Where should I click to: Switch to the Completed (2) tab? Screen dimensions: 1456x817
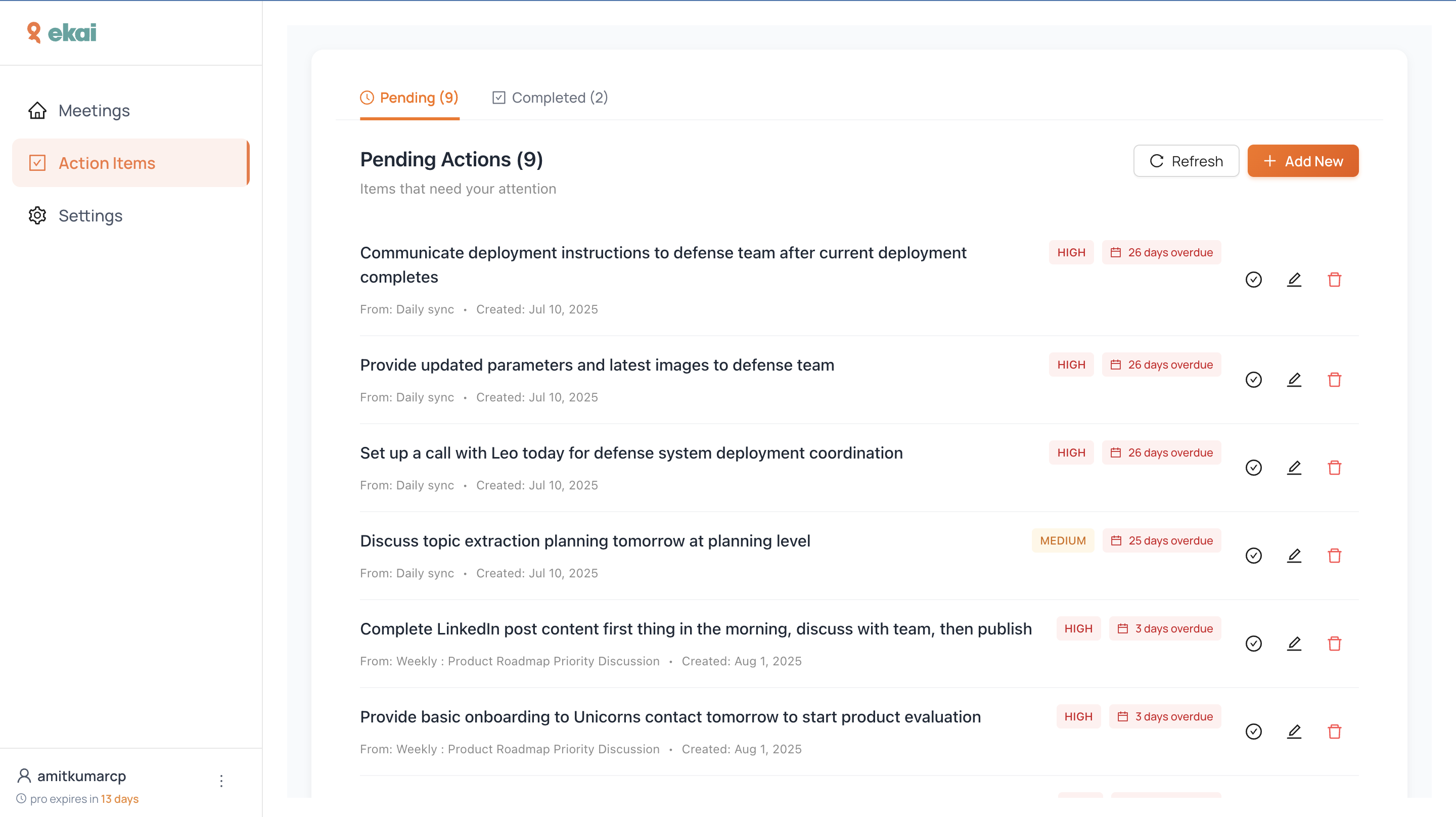pyautogui.click(x=550, y=98)
